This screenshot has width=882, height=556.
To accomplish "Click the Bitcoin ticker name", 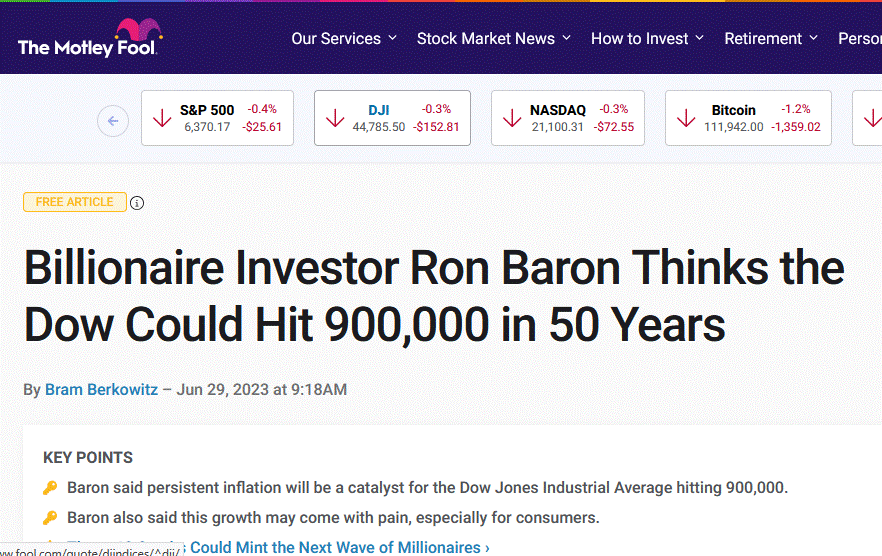I will tap(734, 110).
